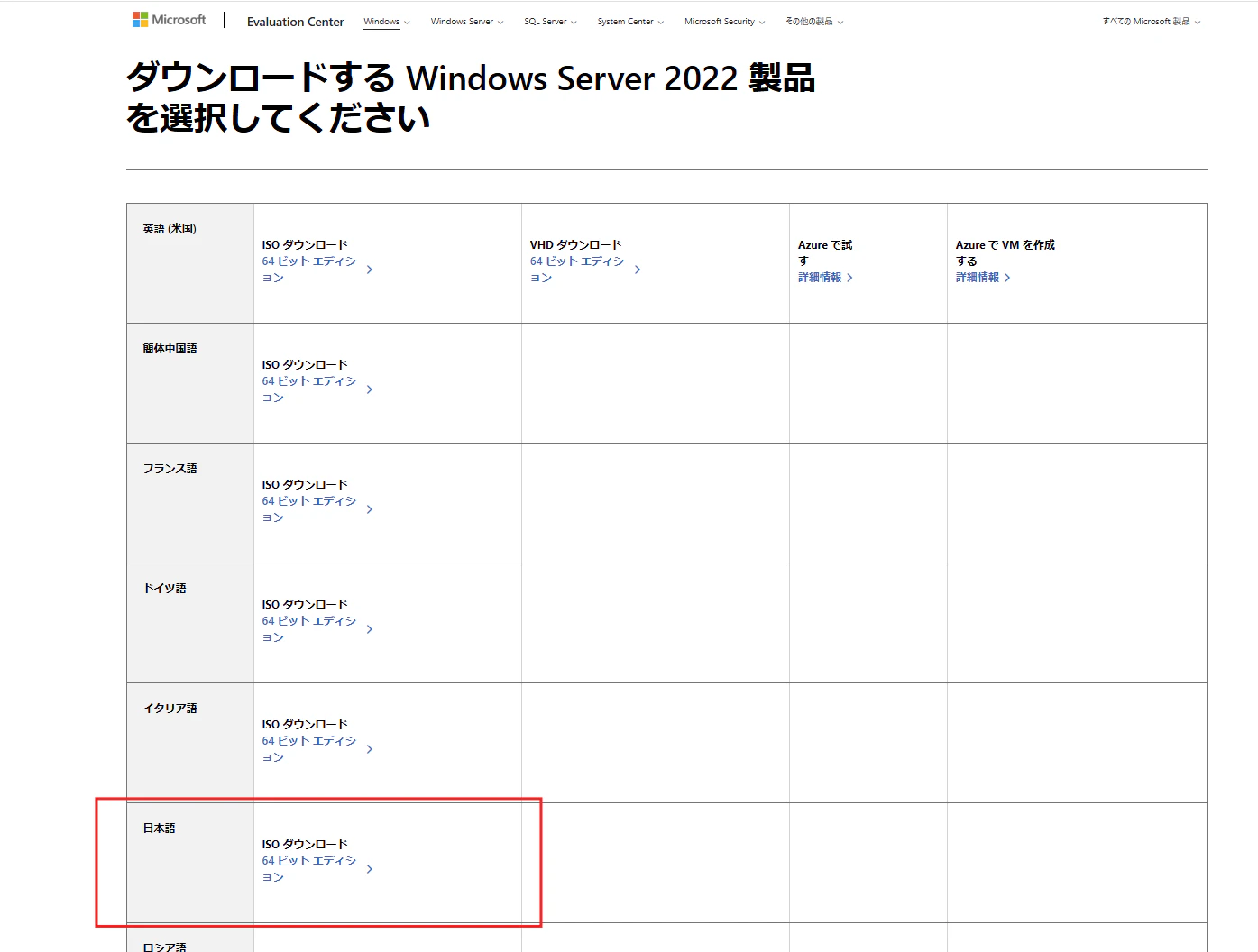Click ISO ダウンロード heading in ドイツ語 row
Viewport: 1258px width, 952px height.
pos(305,605)
